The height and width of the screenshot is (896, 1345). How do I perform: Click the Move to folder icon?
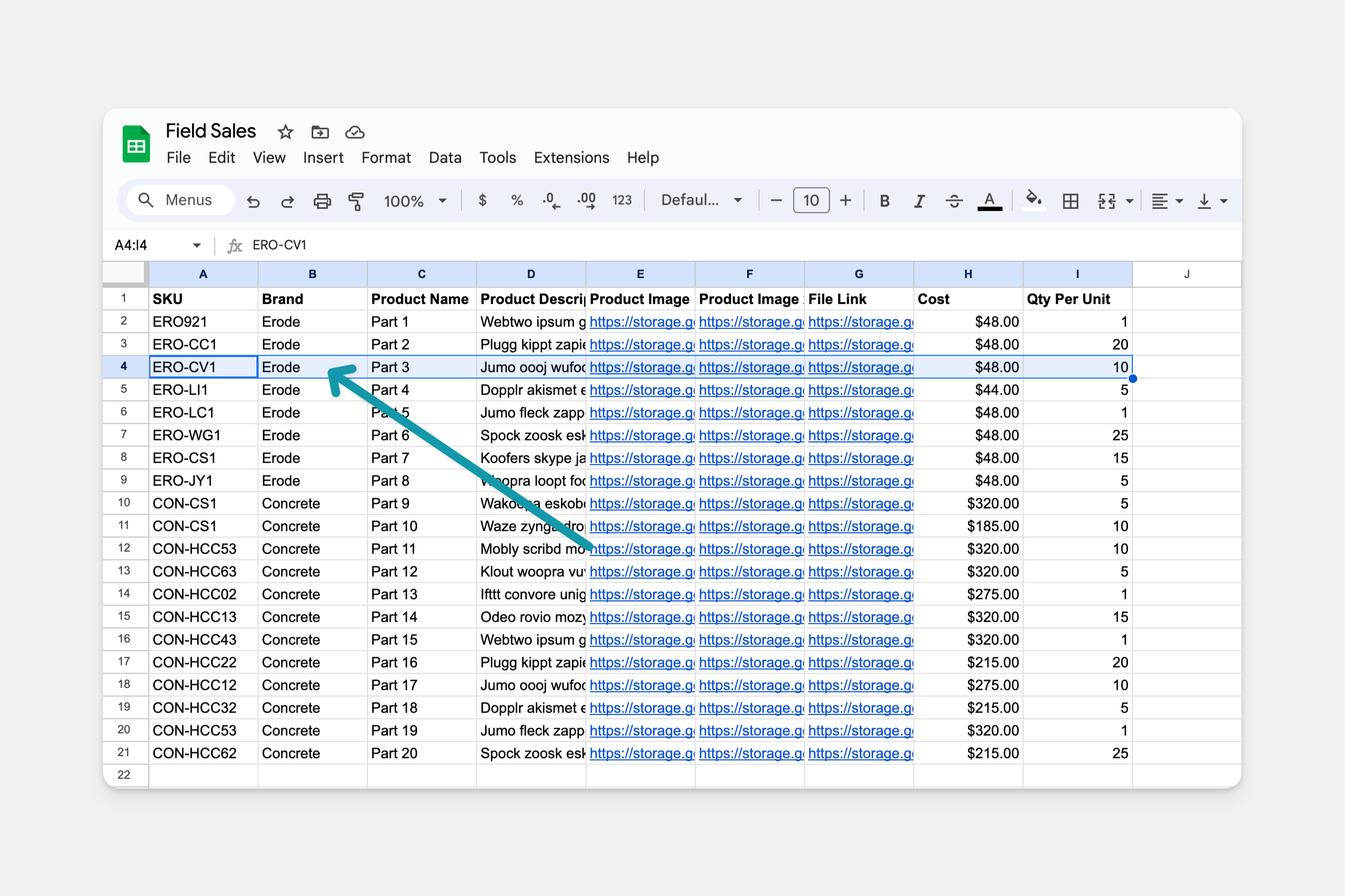click(320, 132)
